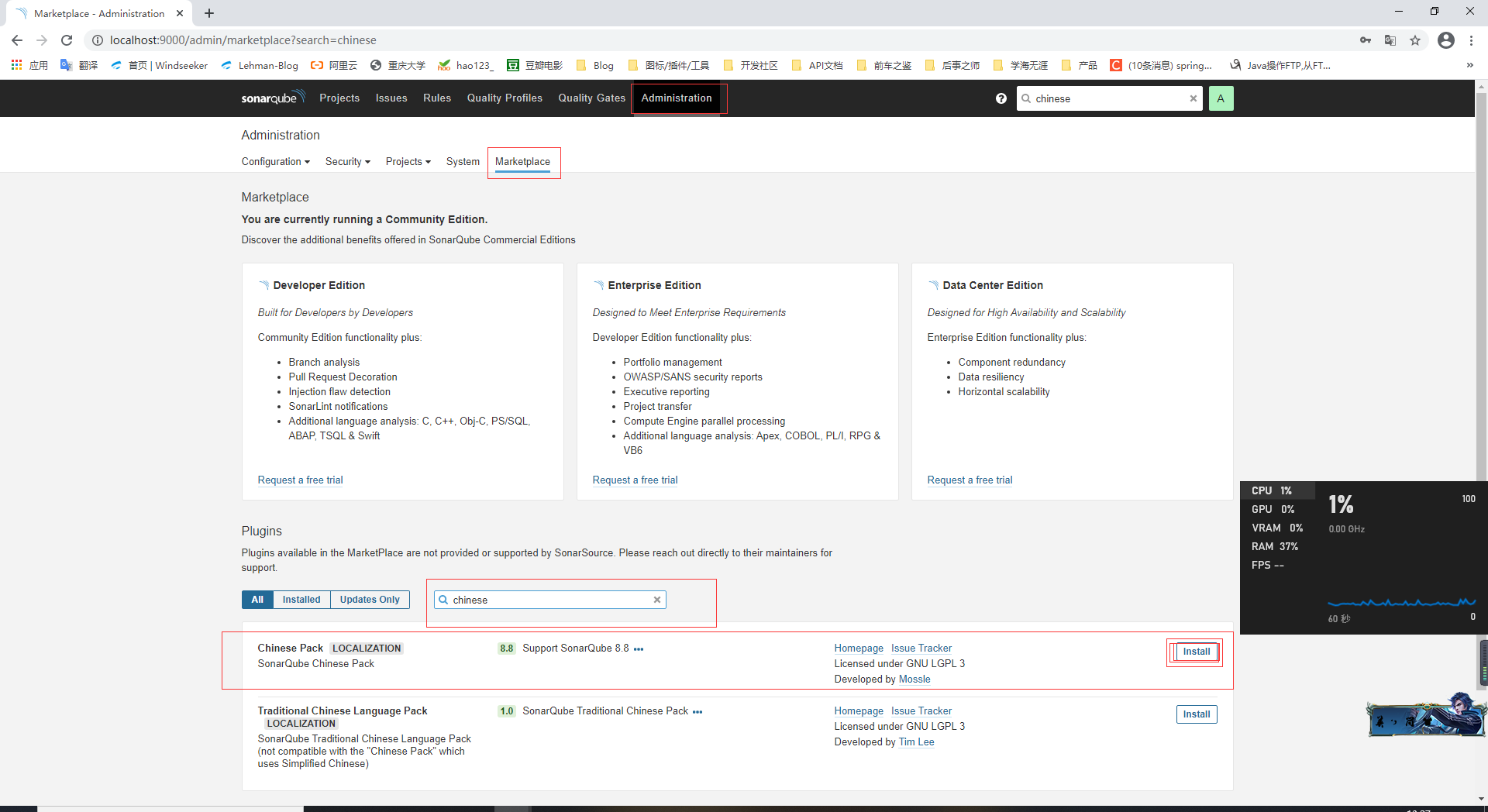Open Rules in top navigation

click(437, 98)
